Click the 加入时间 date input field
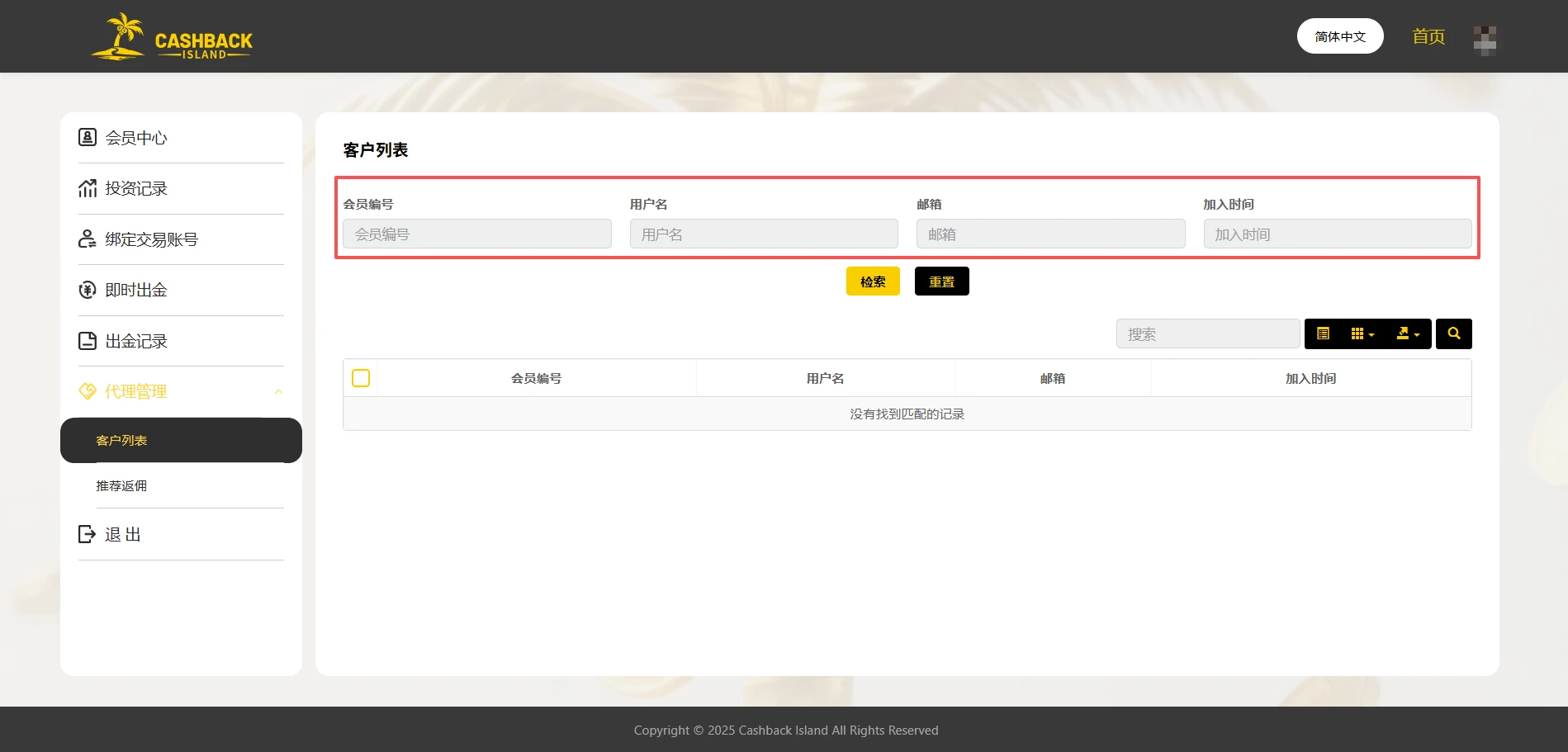1568x752 pixels. (x=1338, y=234)
